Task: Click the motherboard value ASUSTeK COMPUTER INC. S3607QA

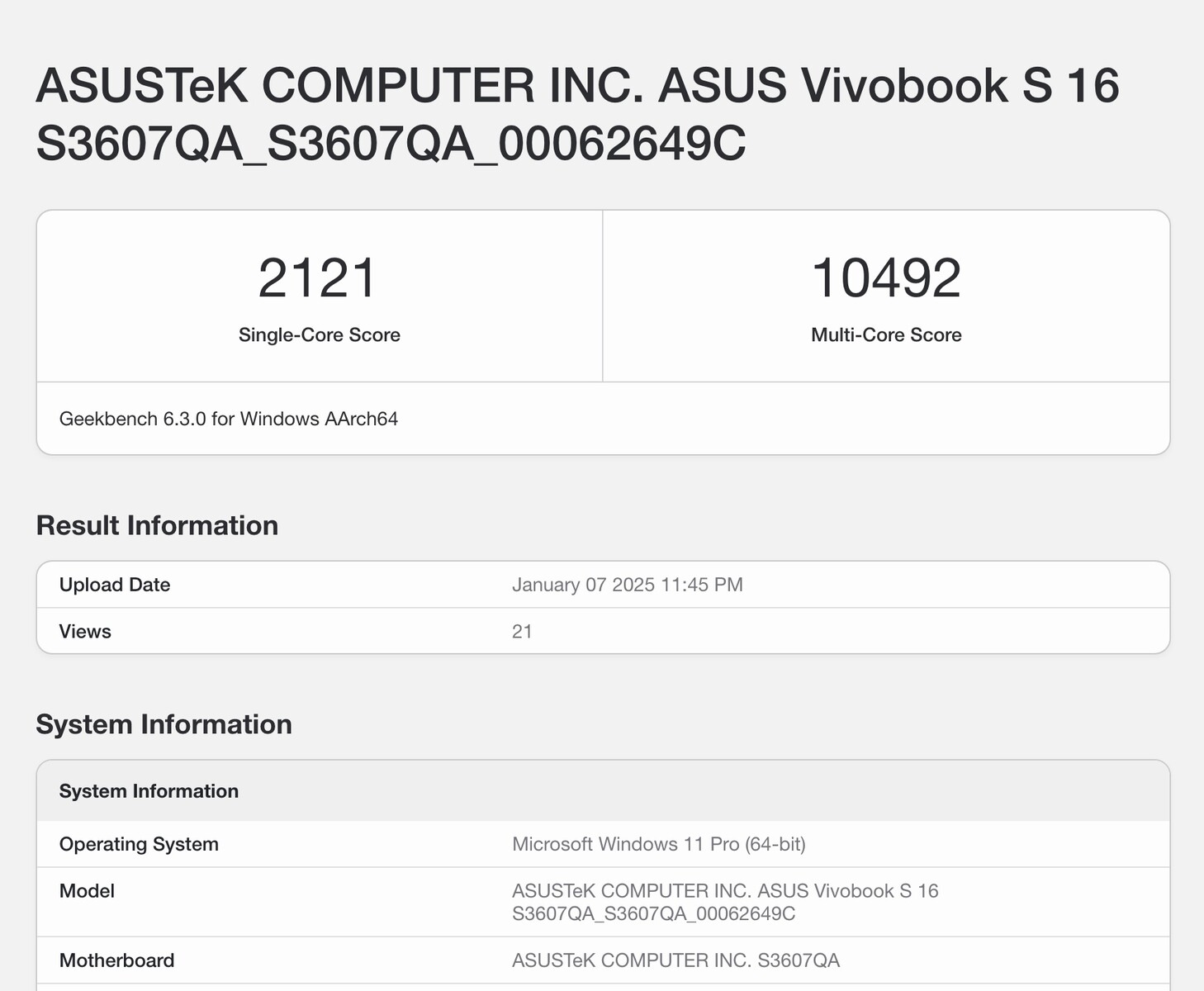Action: tap(675, 960)
